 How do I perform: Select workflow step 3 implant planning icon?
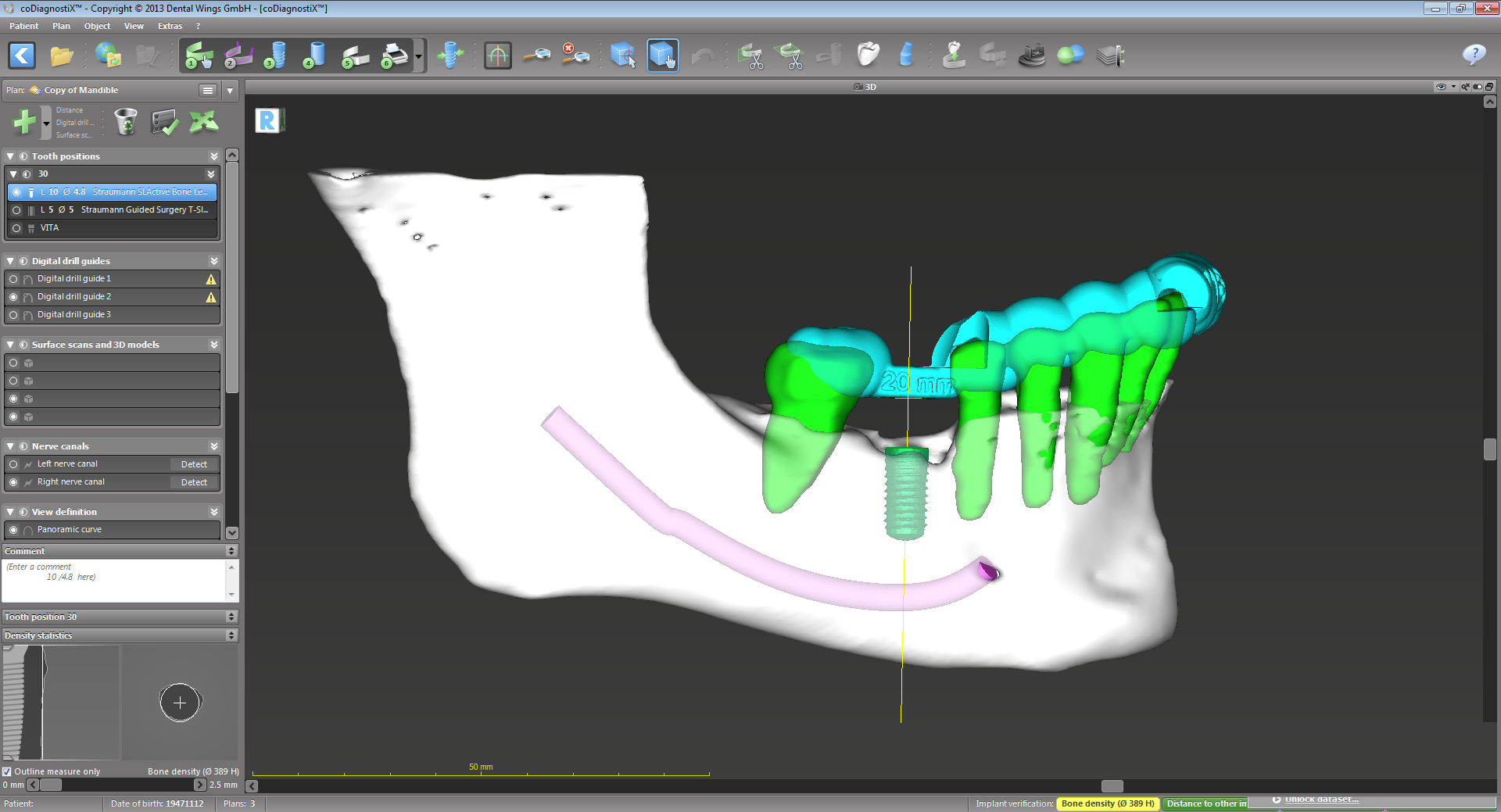(275, 55)
